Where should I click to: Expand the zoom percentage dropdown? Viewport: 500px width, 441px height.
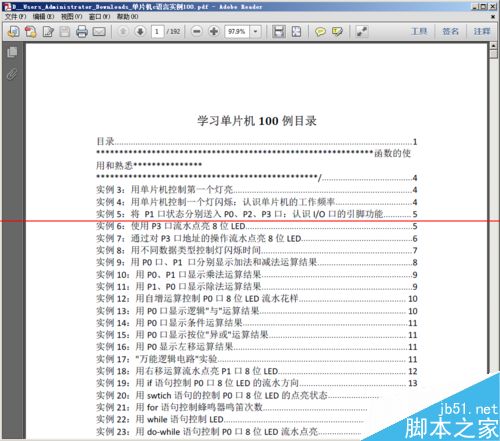[x=255, y=32]
